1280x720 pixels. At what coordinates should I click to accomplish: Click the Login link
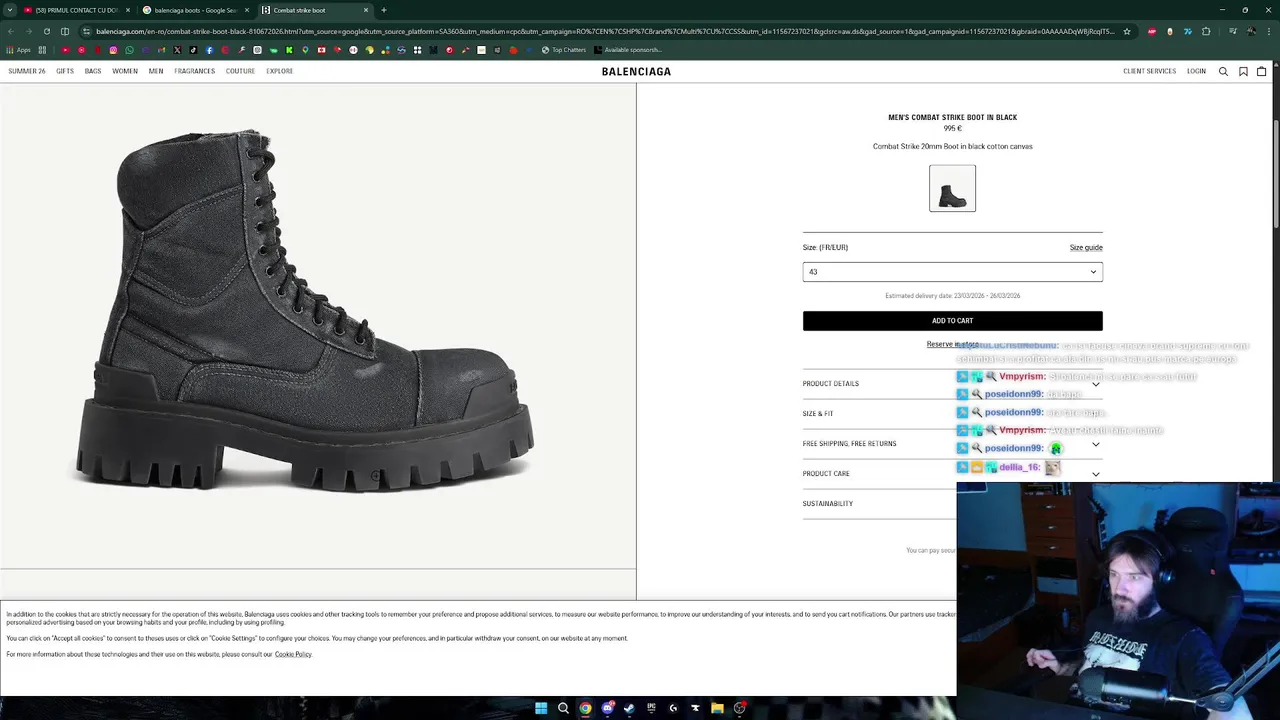tap(1196, 71)
